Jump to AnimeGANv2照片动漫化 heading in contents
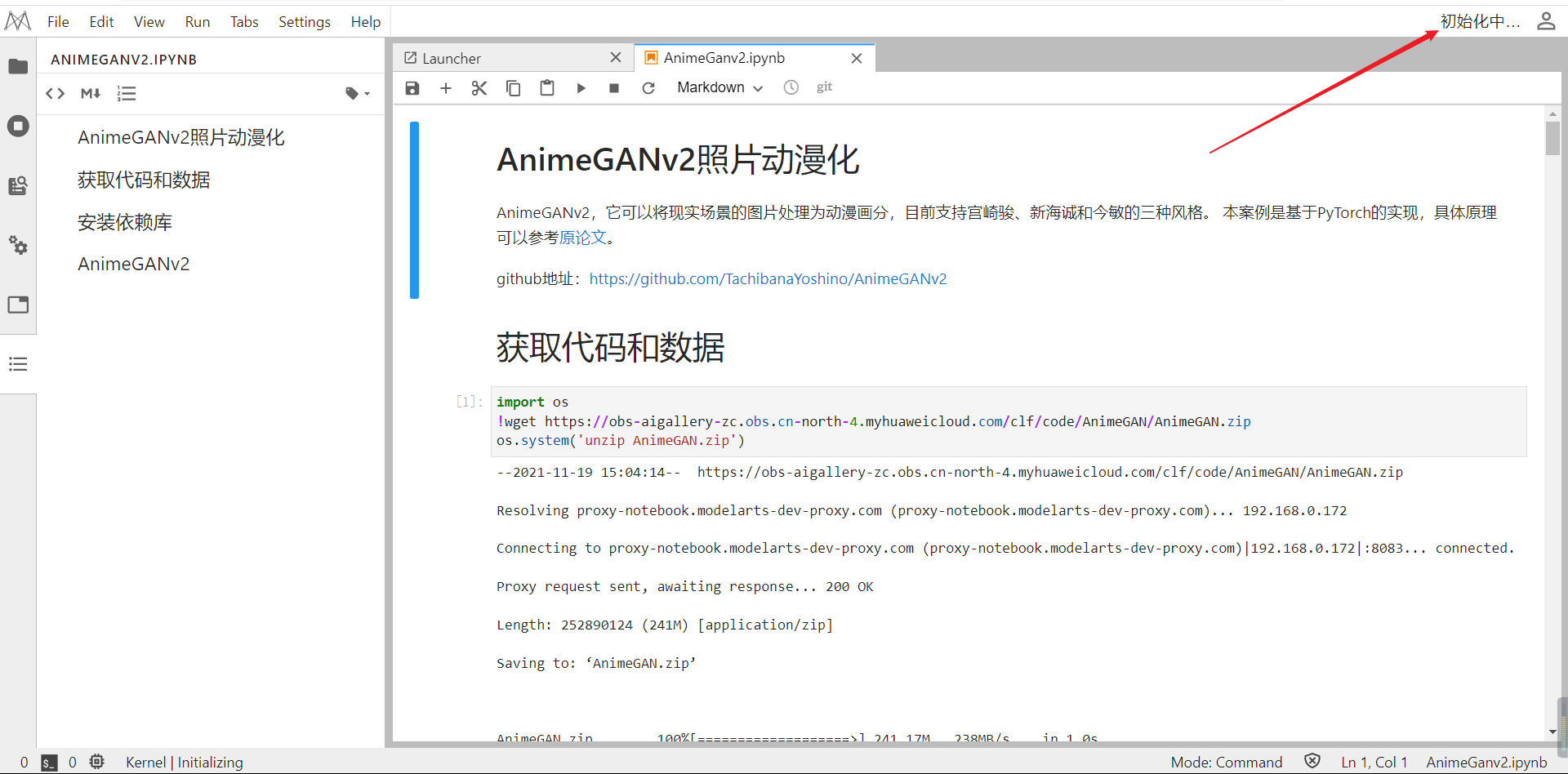The height and width of the screenshot is (774, 1568). pos(181,137)
